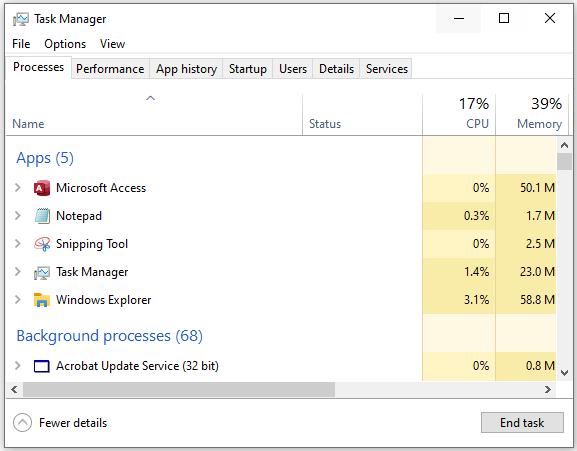Open the View menu

[112, 44]
